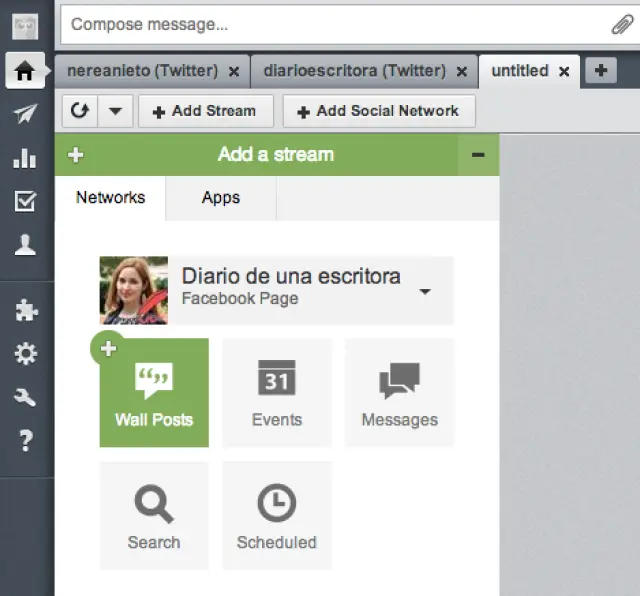The width and height of the screenshot is (640, 596).
Task: Click the attachment paperclip icon
Action: 622,24
